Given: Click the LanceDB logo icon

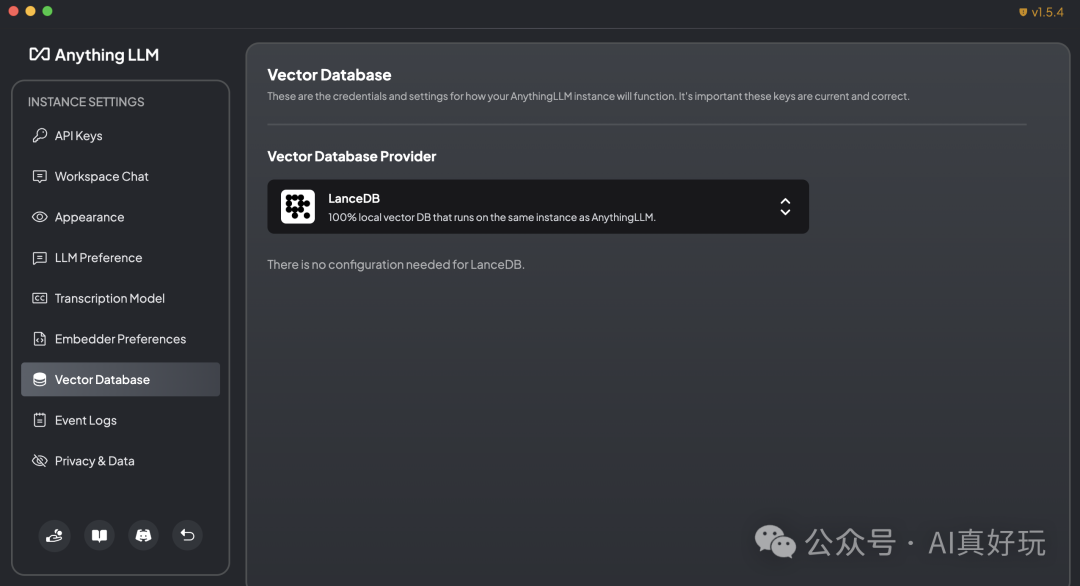Looking at the screenshot, I should tap(297, 207).
